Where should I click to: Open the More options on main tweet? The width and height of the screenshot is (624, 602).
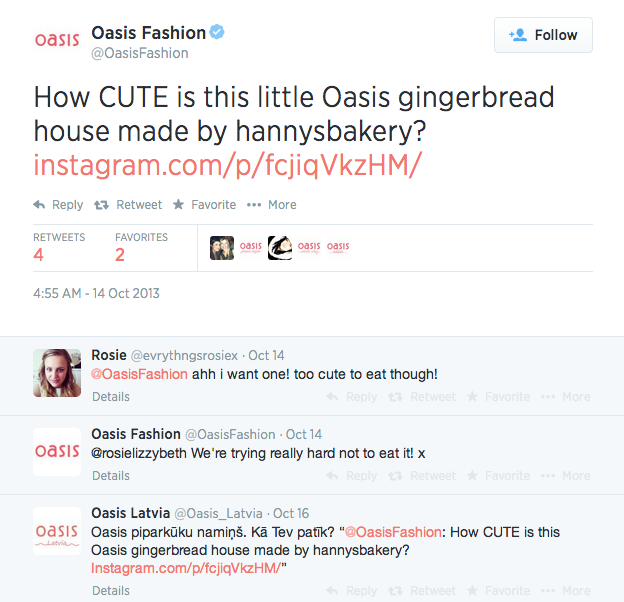point(271,204)
